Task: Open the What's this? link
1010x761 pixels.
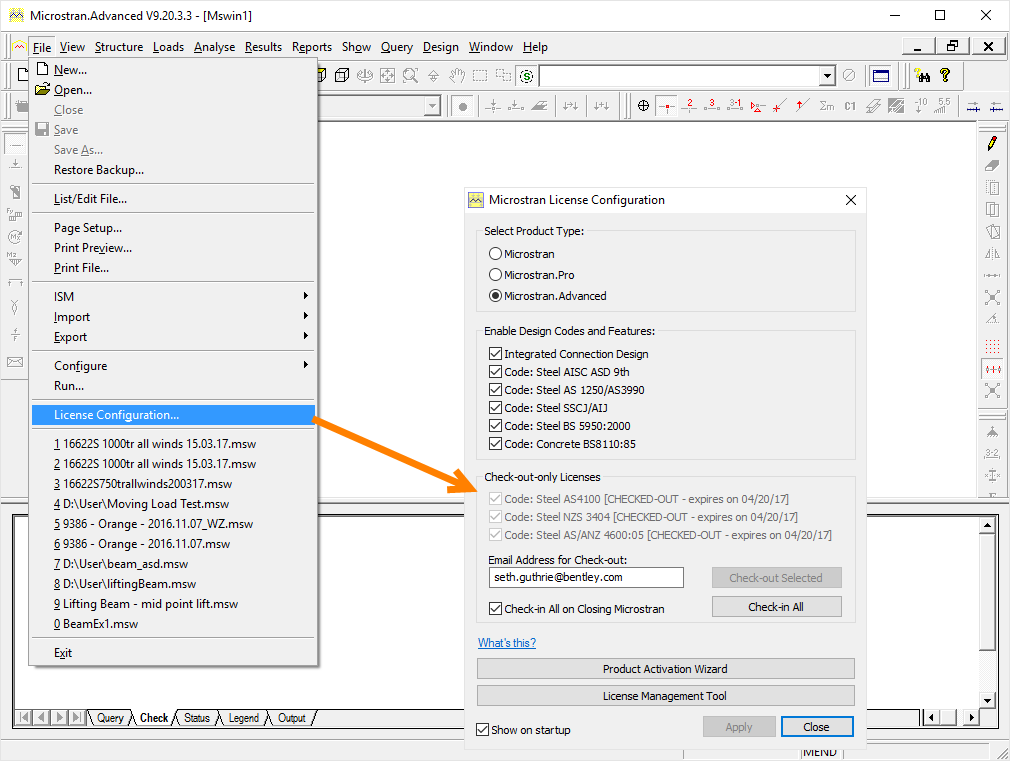Action: tap(507, 643)
